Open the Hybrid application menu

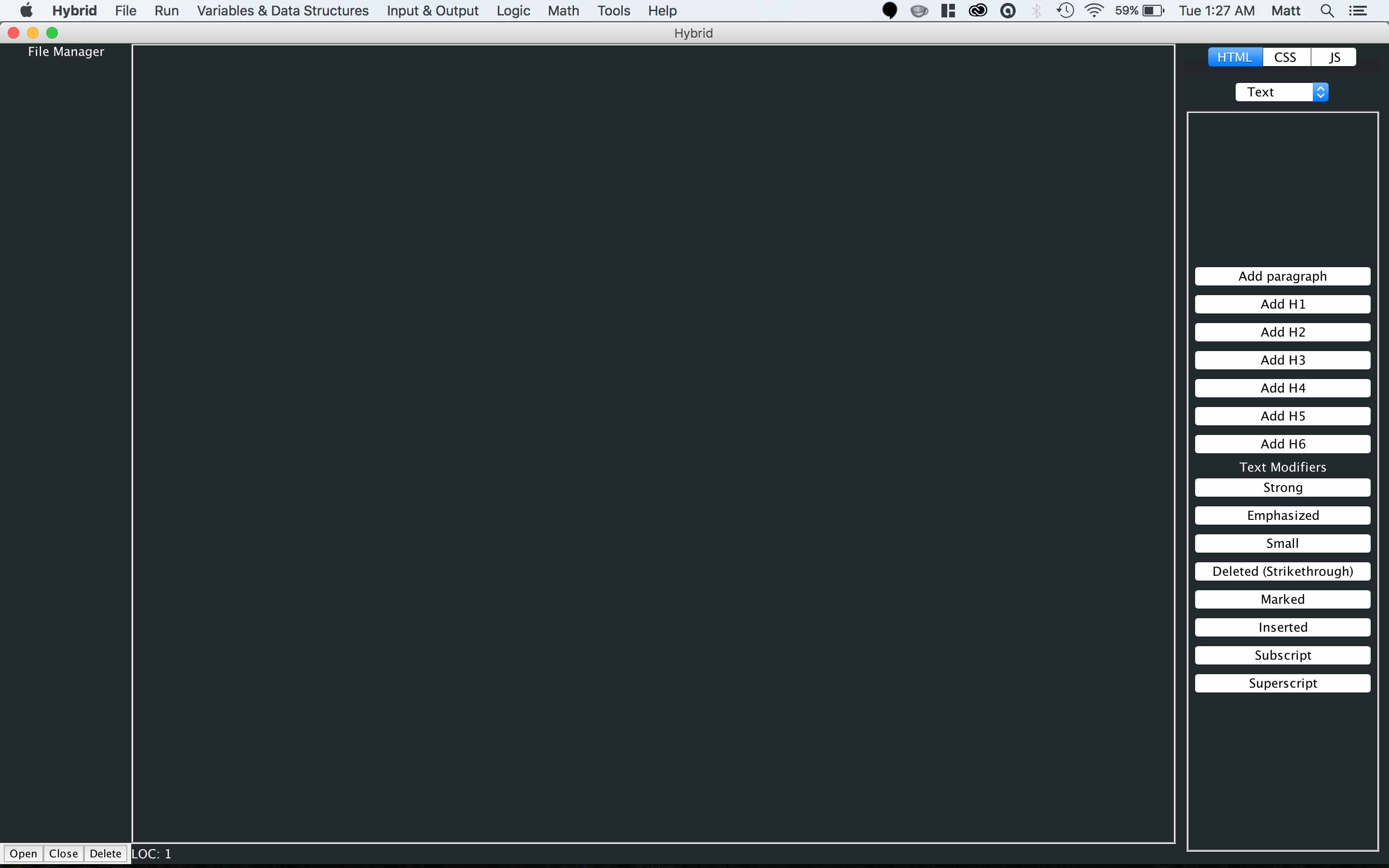click(x=75, y=10)
